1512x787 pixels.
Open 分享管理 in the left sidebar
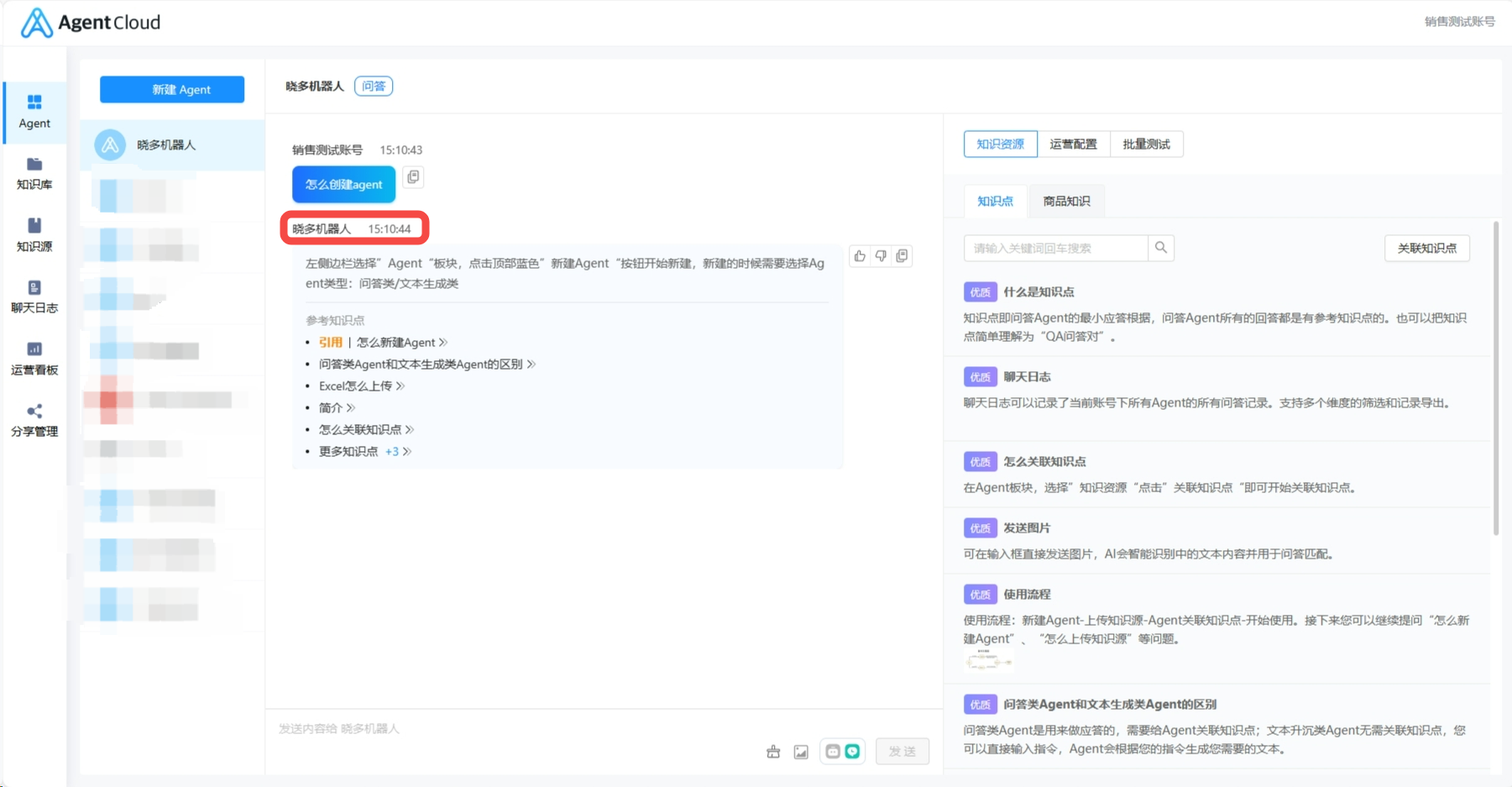34,421
